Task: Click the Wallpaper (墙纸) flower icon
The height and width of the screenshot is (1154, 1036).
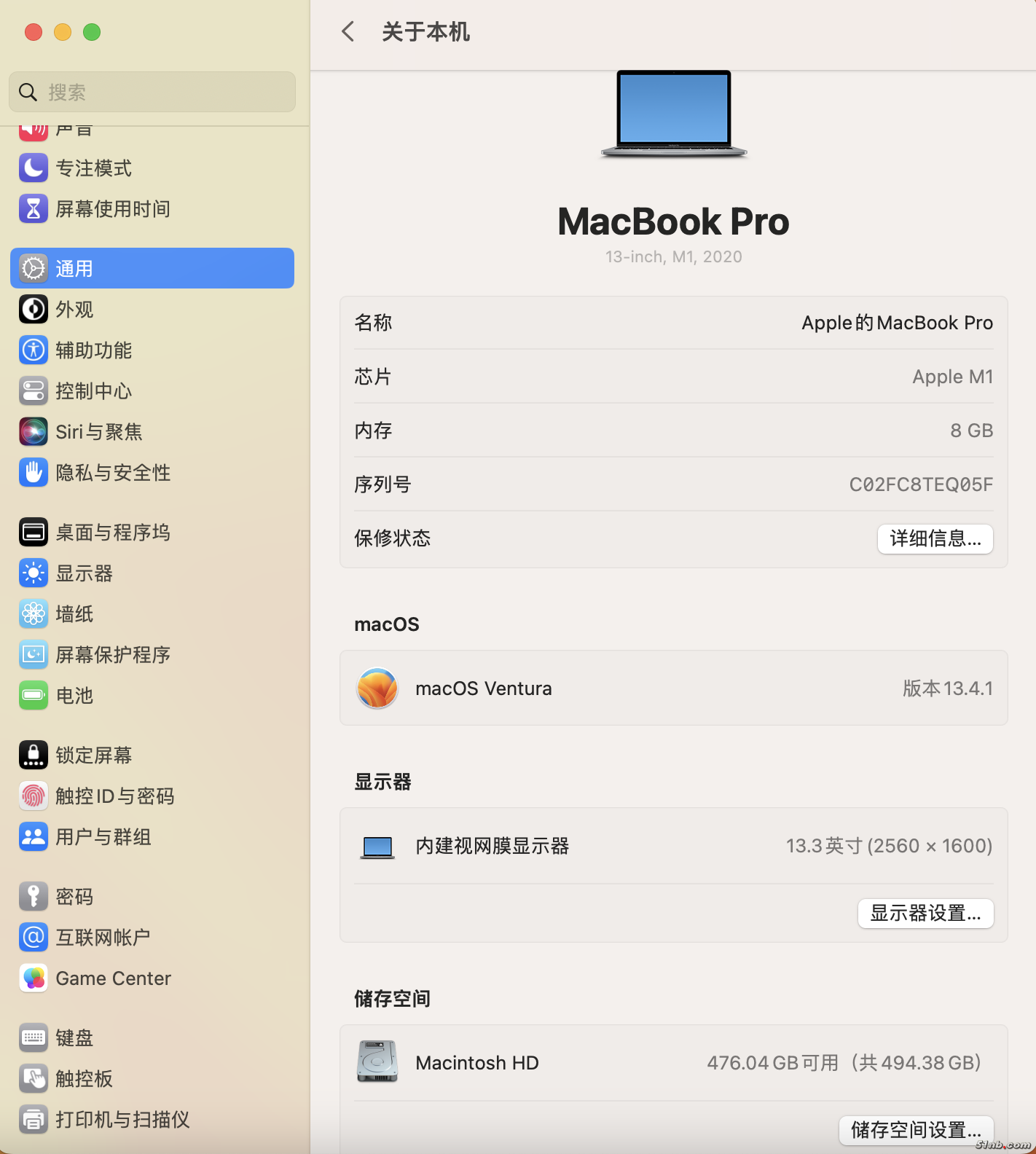Action: click(x=34, y=614)
